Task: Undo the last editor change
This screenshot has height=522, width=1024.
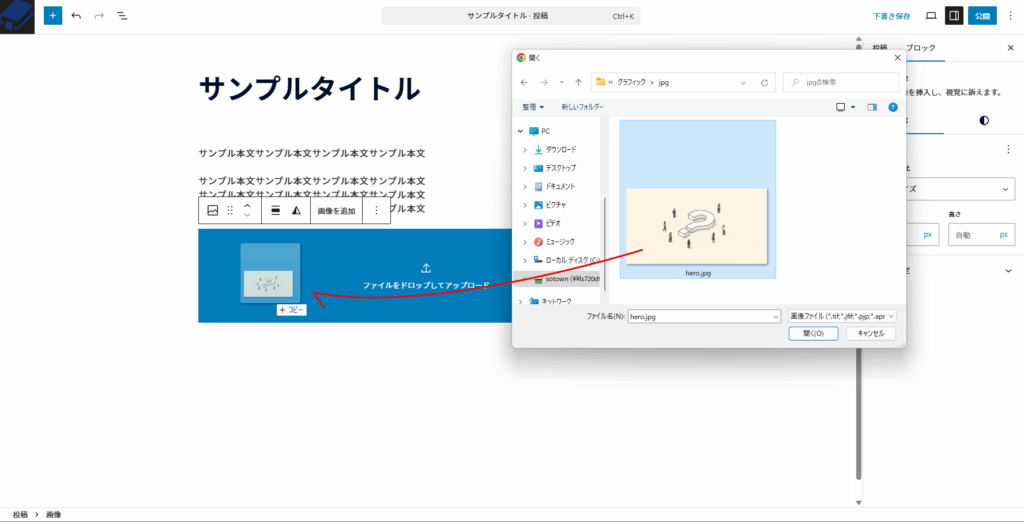Action: pyautogui.click(x=76, y=16)
